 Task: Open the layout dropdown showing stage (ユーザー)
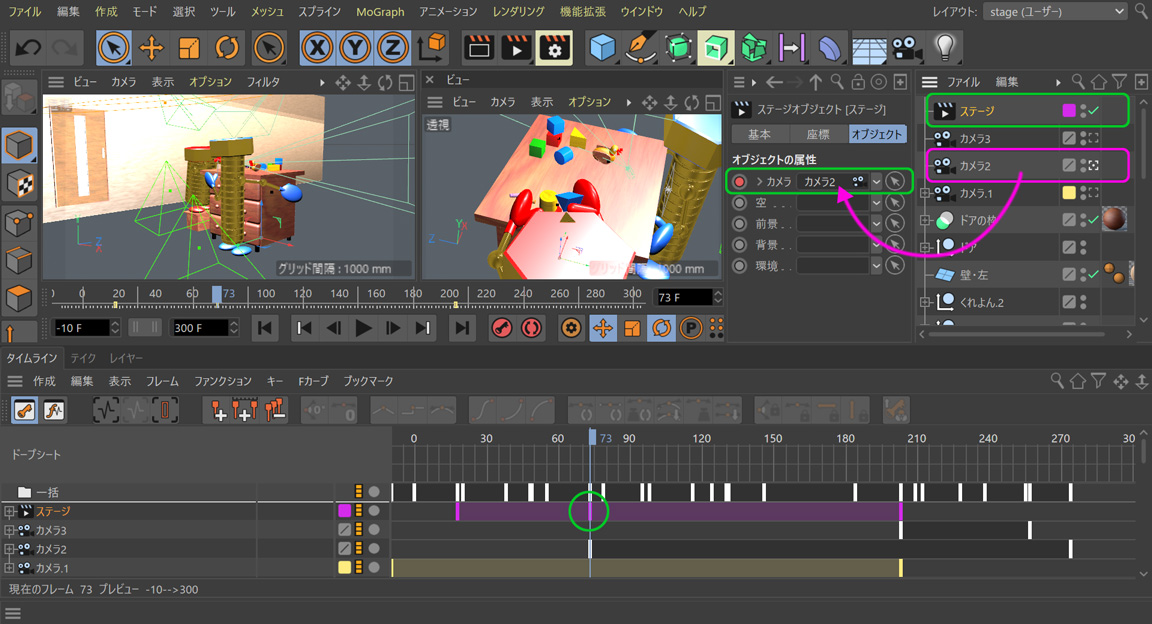(1053, 11)
